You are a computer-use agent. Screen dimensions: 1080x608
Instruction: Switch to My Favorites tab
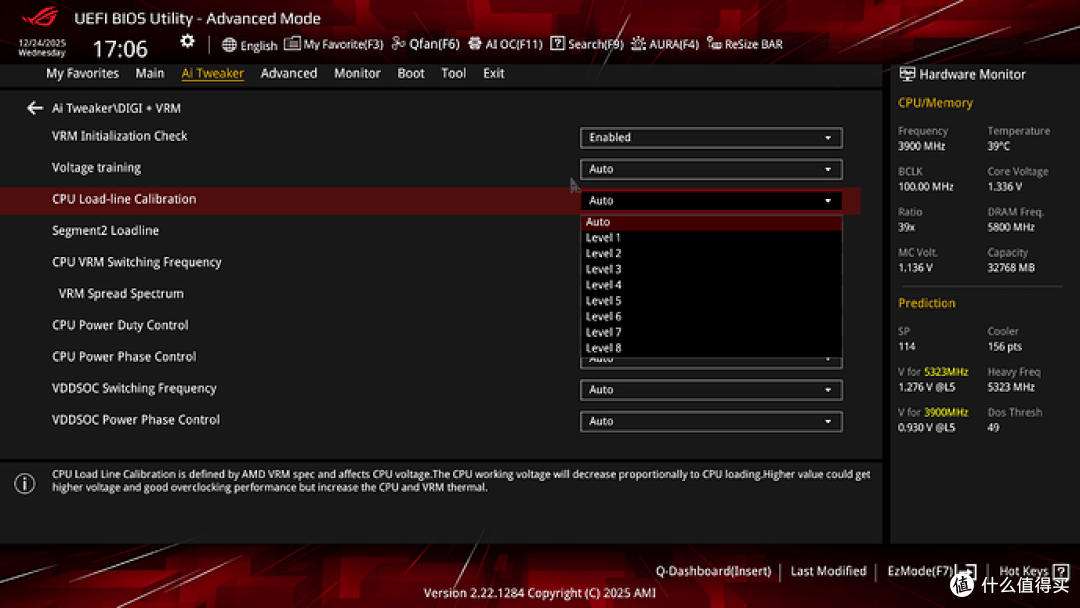(83, 73)
